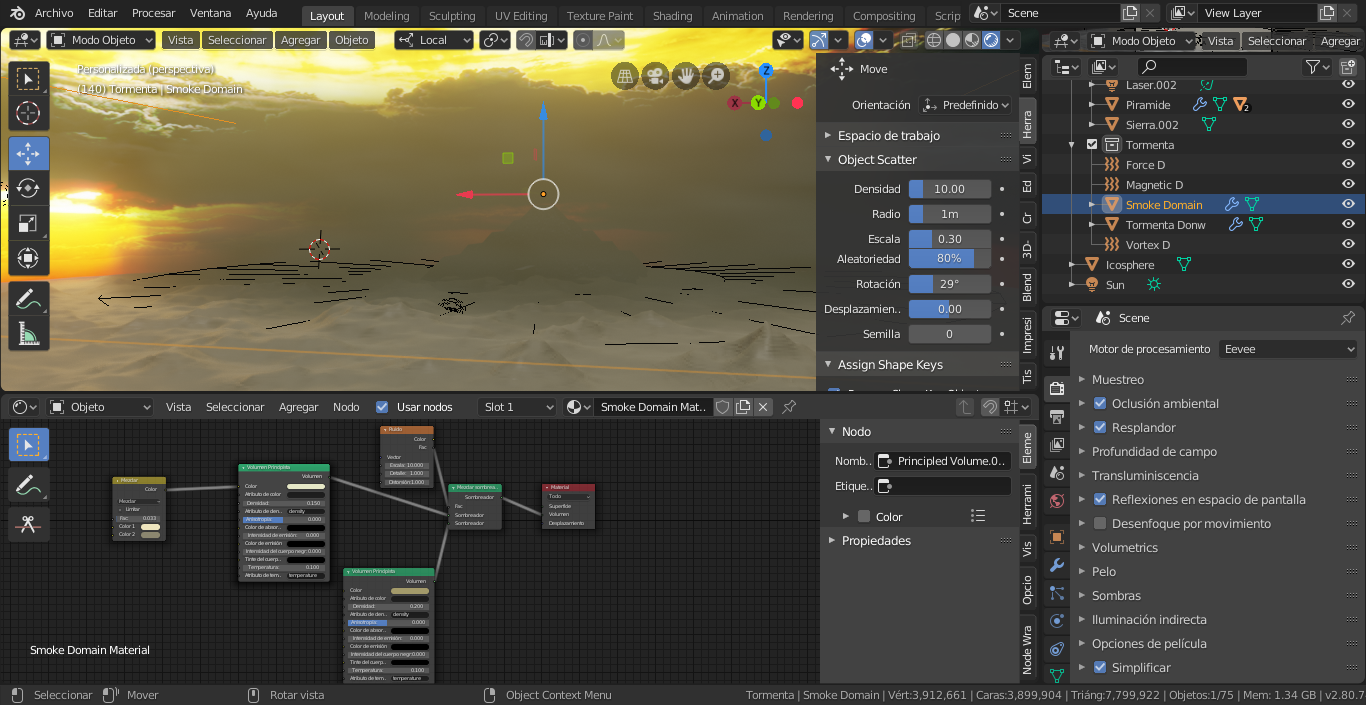1366x705 pixels.
Task: Open the 'Local' transform orientation dropdown
Action: tap(434, 40)
